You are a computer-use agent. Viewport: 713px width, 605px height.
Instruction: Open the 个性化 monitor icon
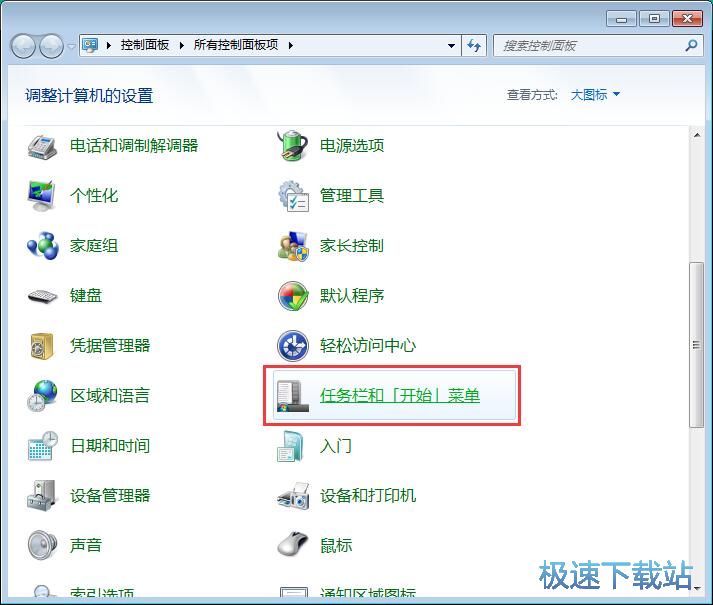coord(42,196)
